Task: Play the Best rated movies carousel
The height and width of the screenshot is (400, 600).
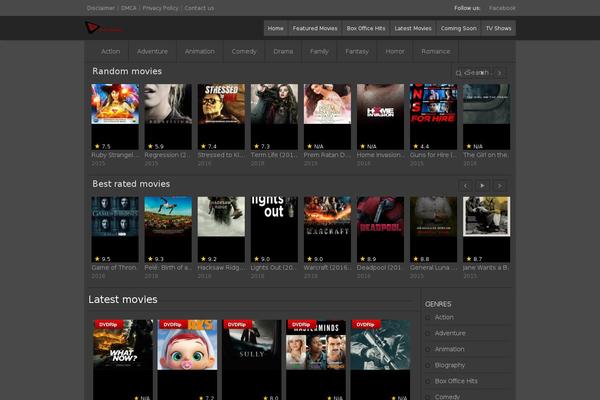Action: coord(483,186)
